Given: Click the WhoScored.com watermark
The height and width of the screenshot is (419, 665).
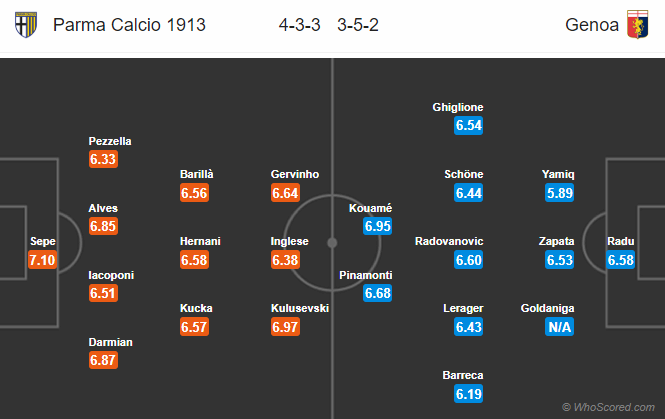Looking at the screenshot, I should click(x=608, y=407).
